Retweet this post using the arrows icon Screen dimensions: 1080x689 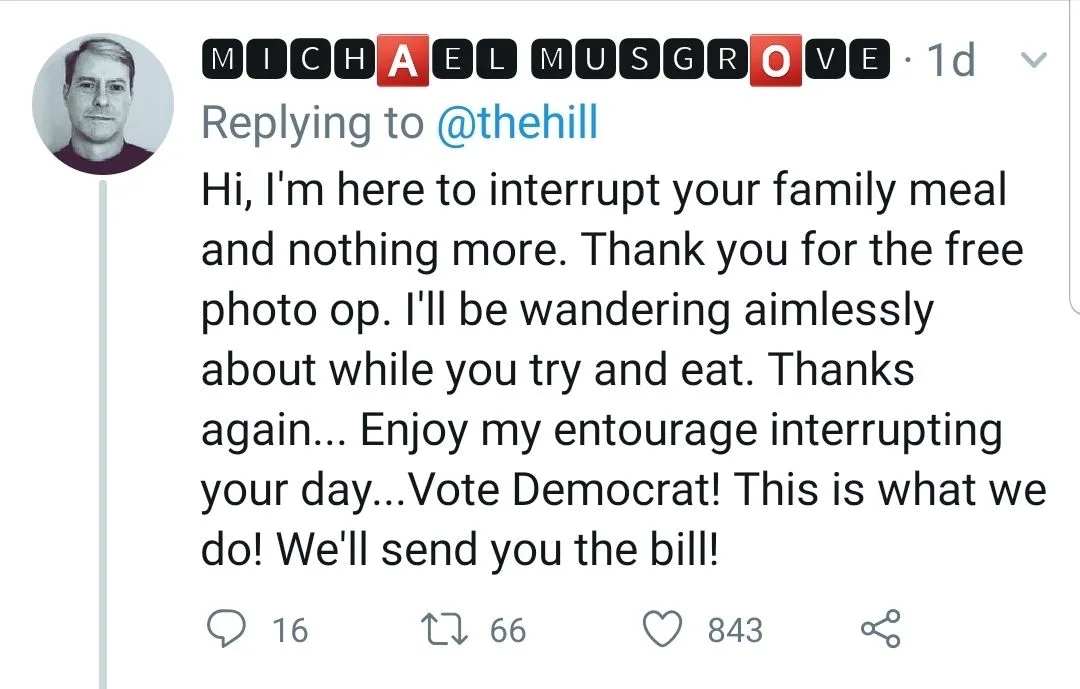(443, 630)
